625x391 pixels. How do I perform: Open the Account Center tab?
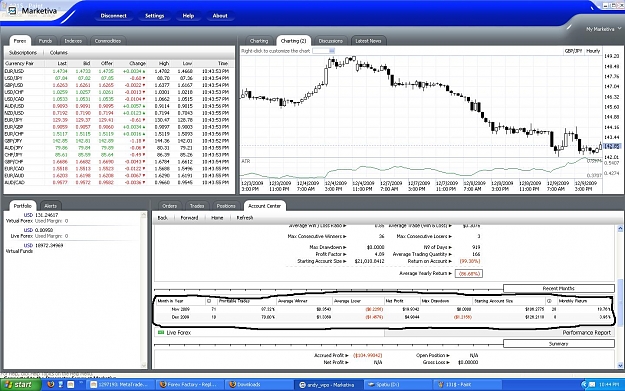(265, 206)
